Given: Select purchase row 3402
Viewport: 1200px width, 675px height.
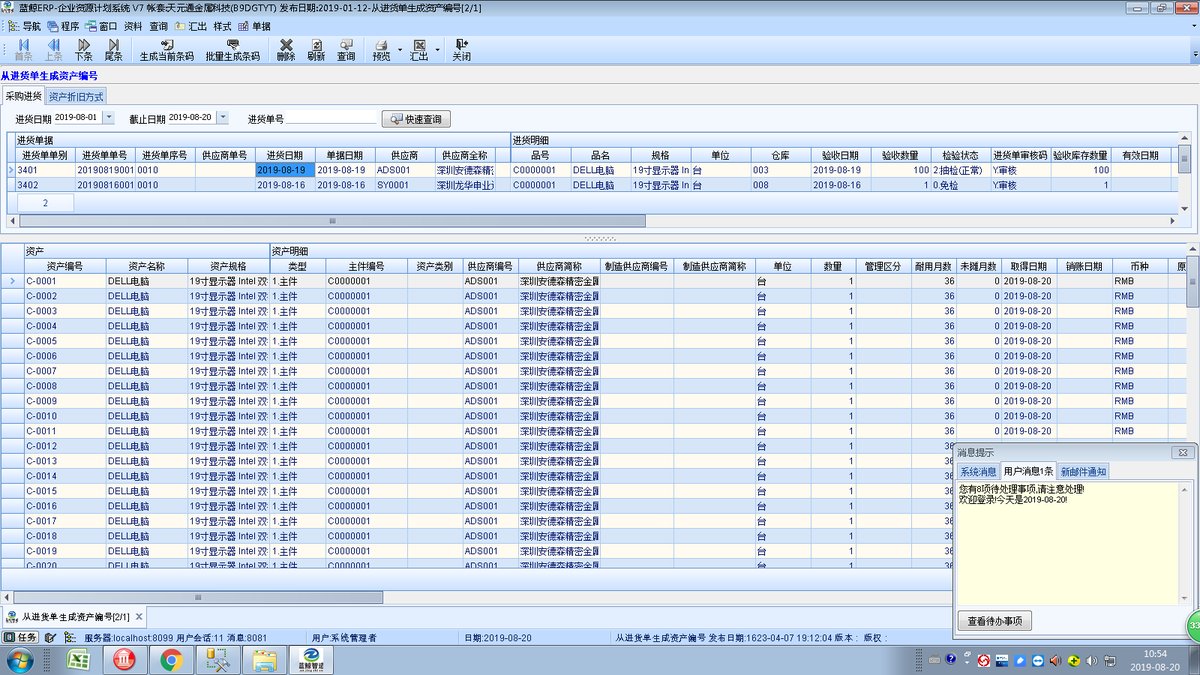Looking at the screenshot, I should point(595,185).
